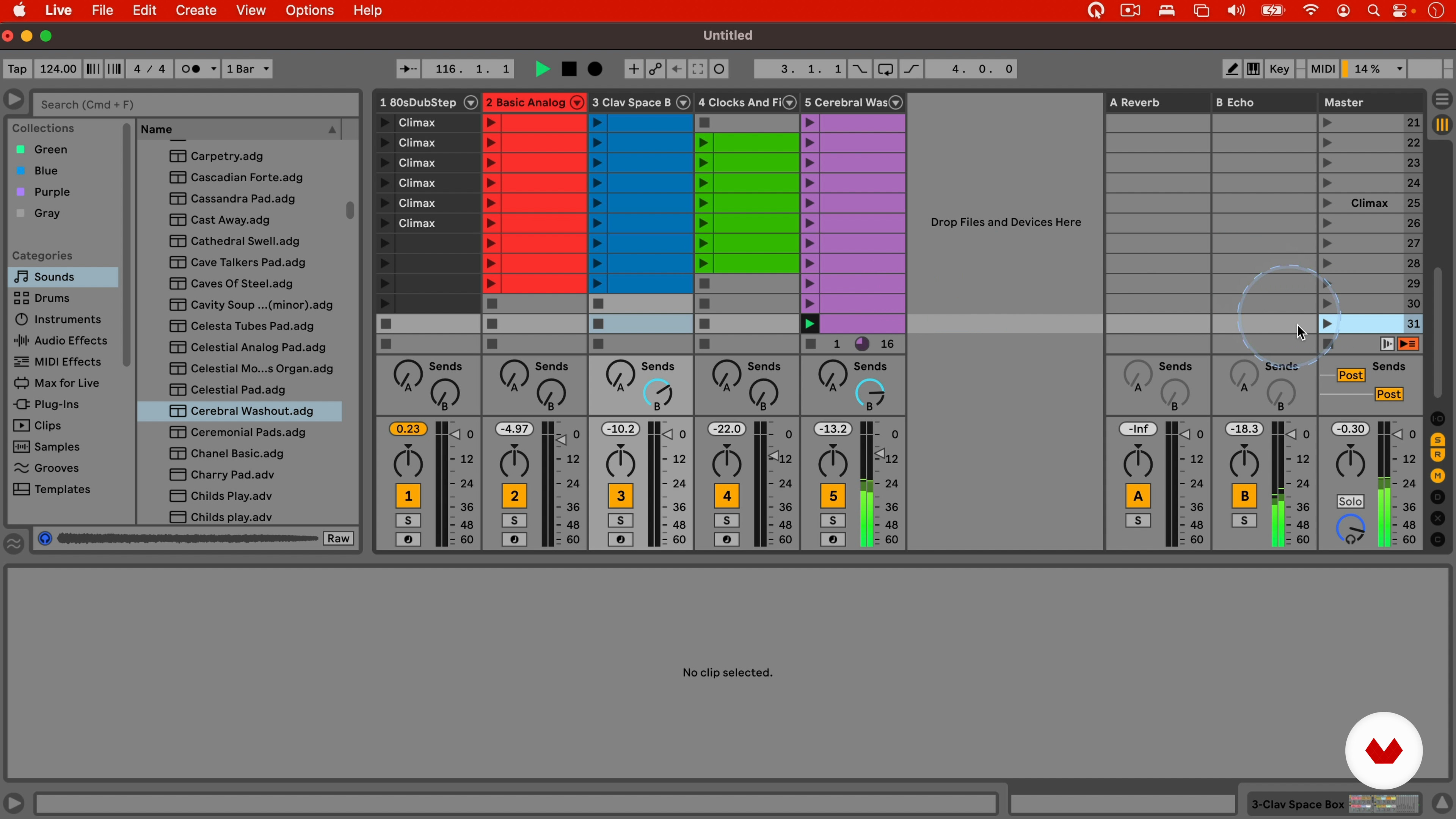Image resolution: width=1456 pixels, height=819 pixels.
Task: Click the Stop button in the transport bar
Action: coord(569,69)
